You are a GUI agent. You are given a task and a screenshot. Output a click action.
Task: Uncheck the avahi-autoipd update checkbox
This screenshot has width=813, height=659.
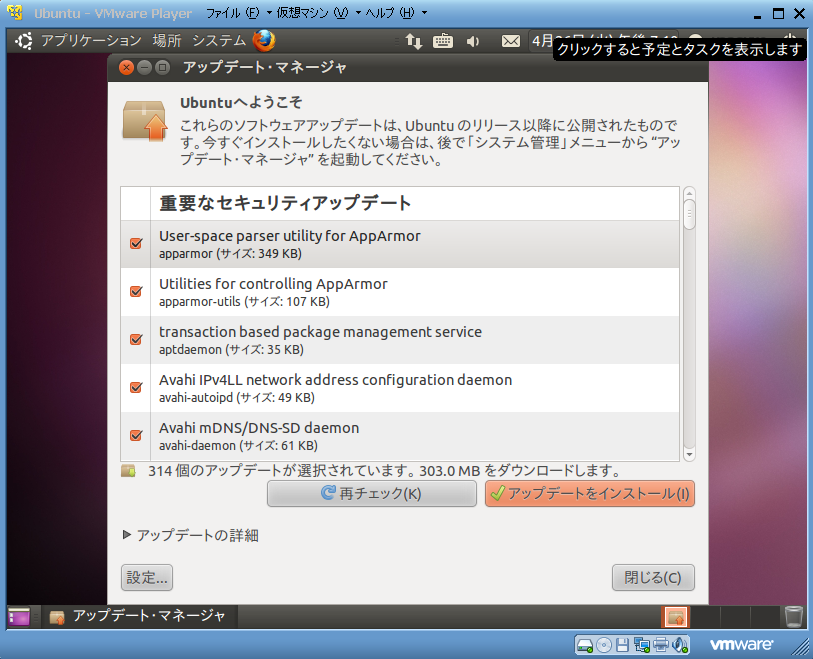point(136,387)
